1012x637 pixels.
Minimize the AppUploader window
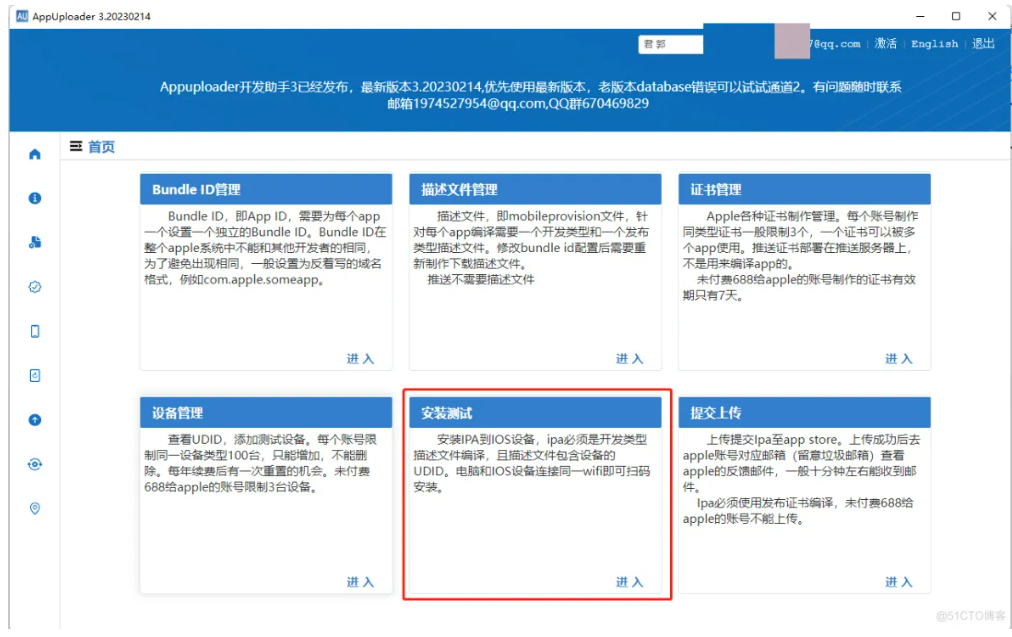tap(920, 16)
